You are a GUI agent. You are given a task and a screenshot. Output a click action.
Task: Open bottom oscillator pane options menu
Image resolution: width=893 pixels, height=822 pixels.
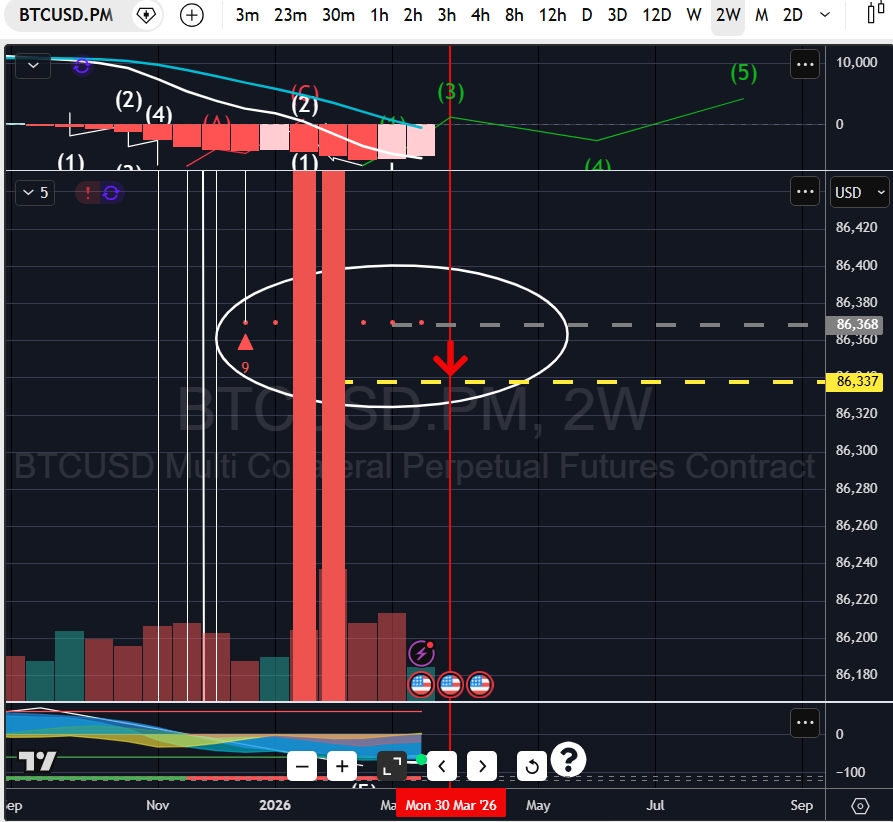pyautogui.click(x=805, y=723)
